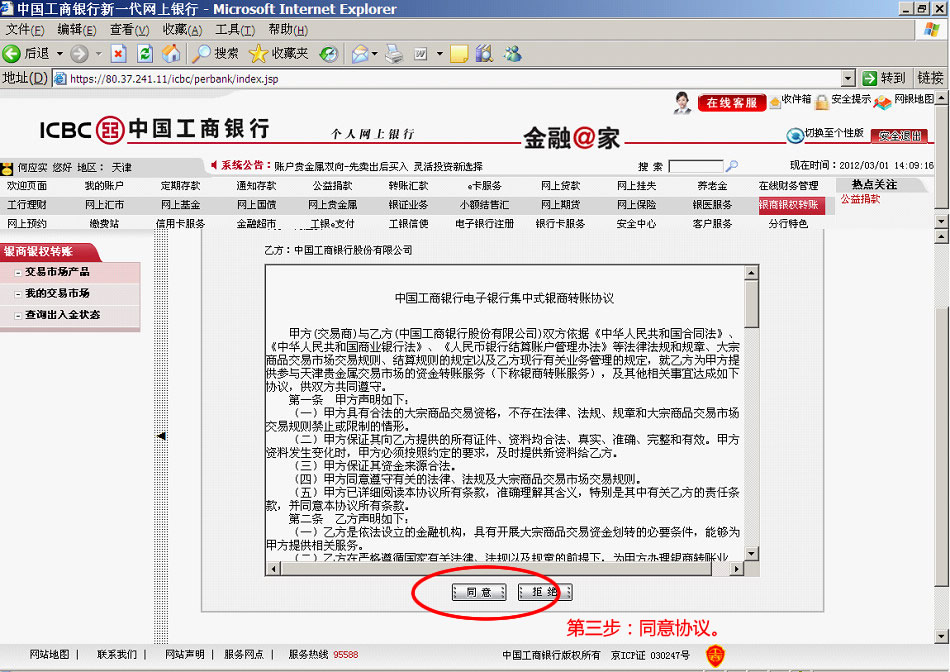950x672 pixels.
Task: Click the 在线客服 red button
Action: point(732,102)
